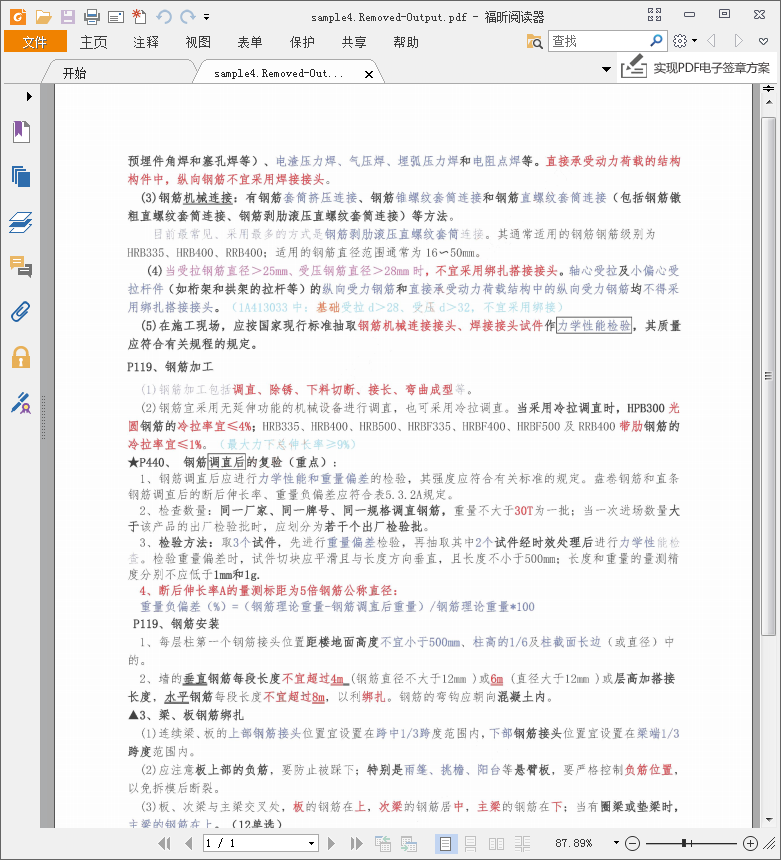This screenshot has width=781, height=860.
Task: Open the Digital Signatures panel
Action: pos(21,403)
